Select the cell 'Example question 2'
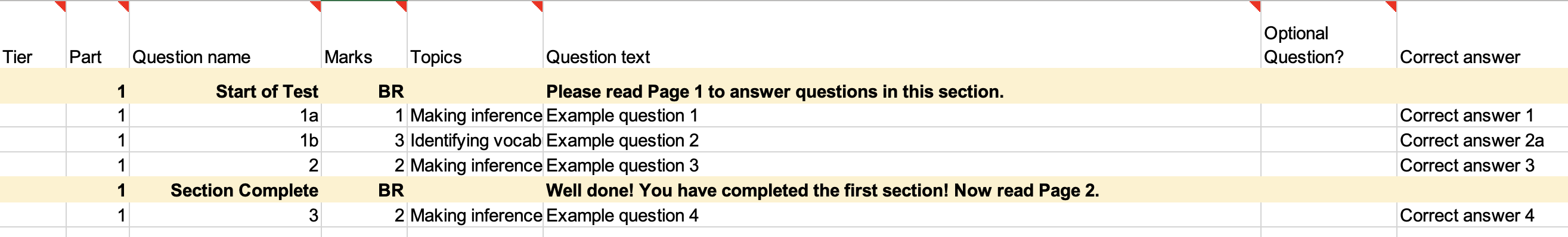1568x237 pixels. (x=901, y=141)
